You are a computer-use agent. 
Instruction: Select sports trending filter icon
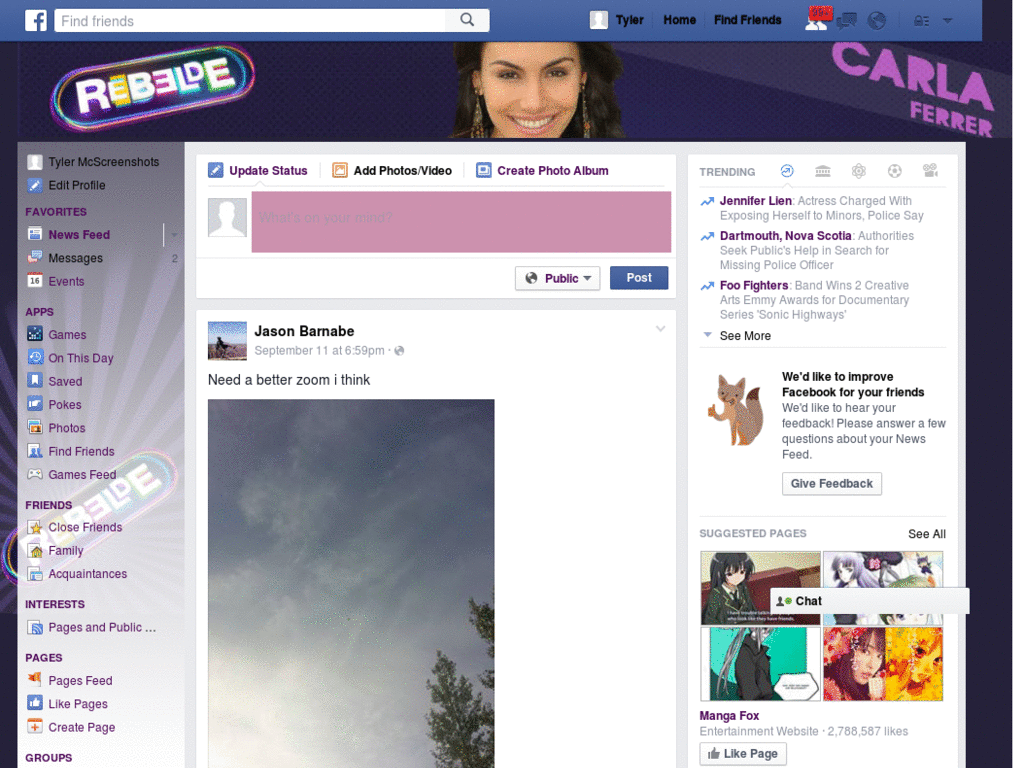tap(895, 171)
